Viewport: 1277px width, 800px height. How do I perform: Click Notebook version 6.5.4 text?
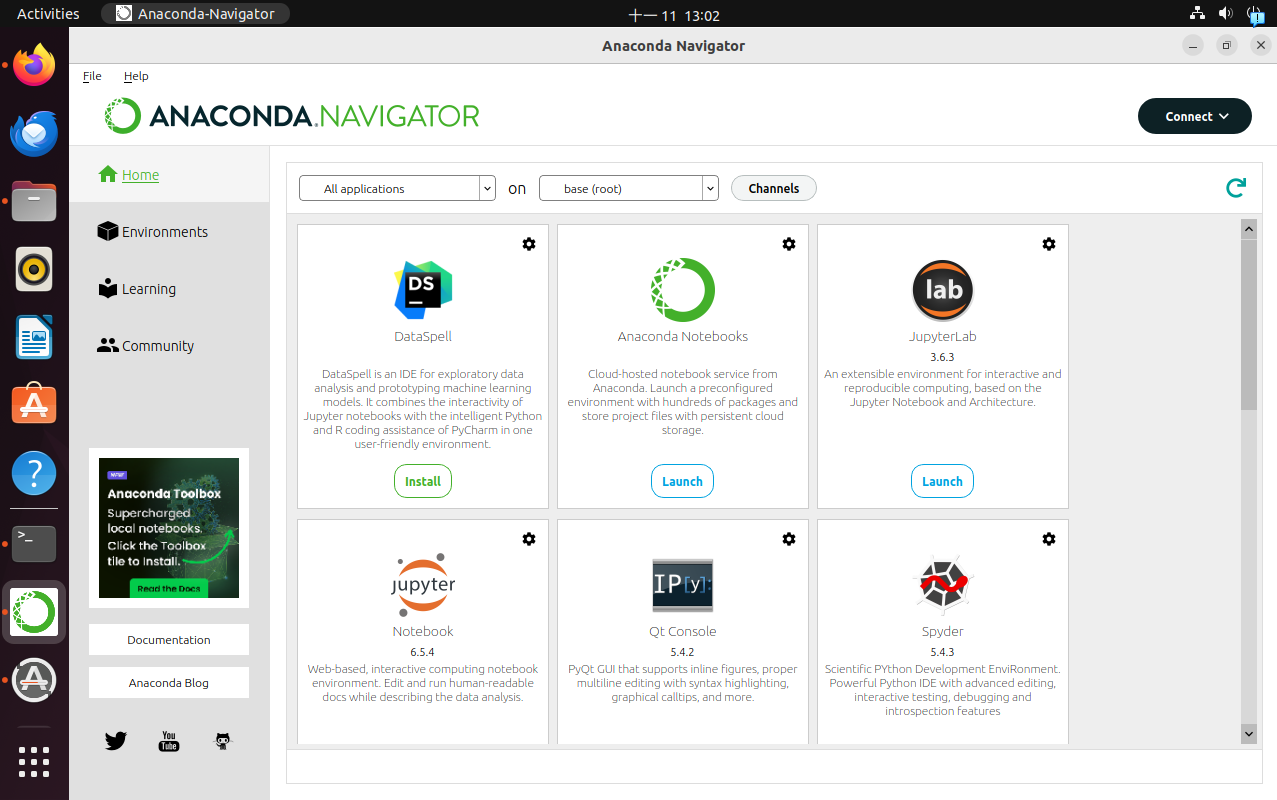point(423,651)
